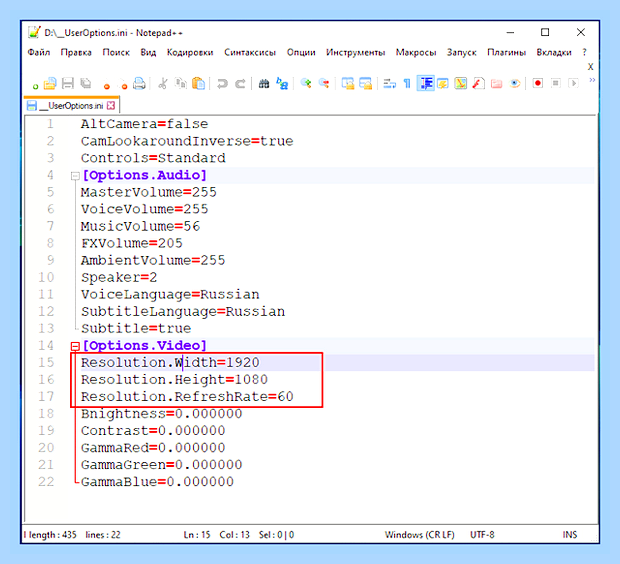Click the MasterVolume=255 line

pos(149,192)
